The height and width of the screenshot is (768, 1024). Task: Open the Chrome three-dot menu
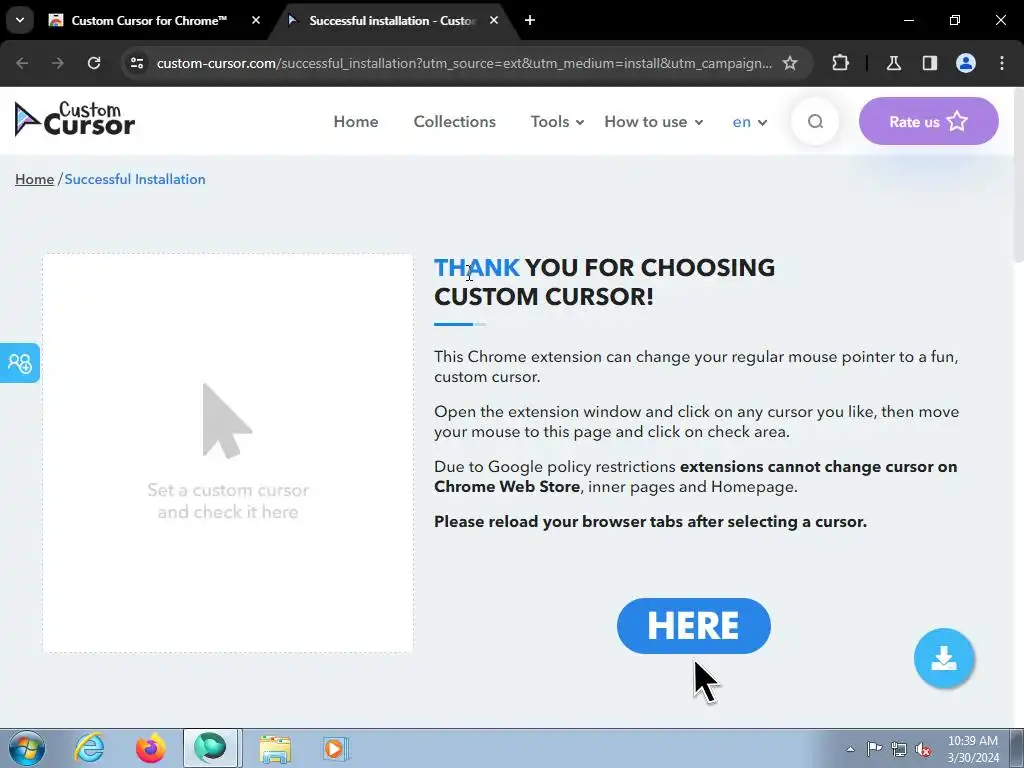[1002, 63]
